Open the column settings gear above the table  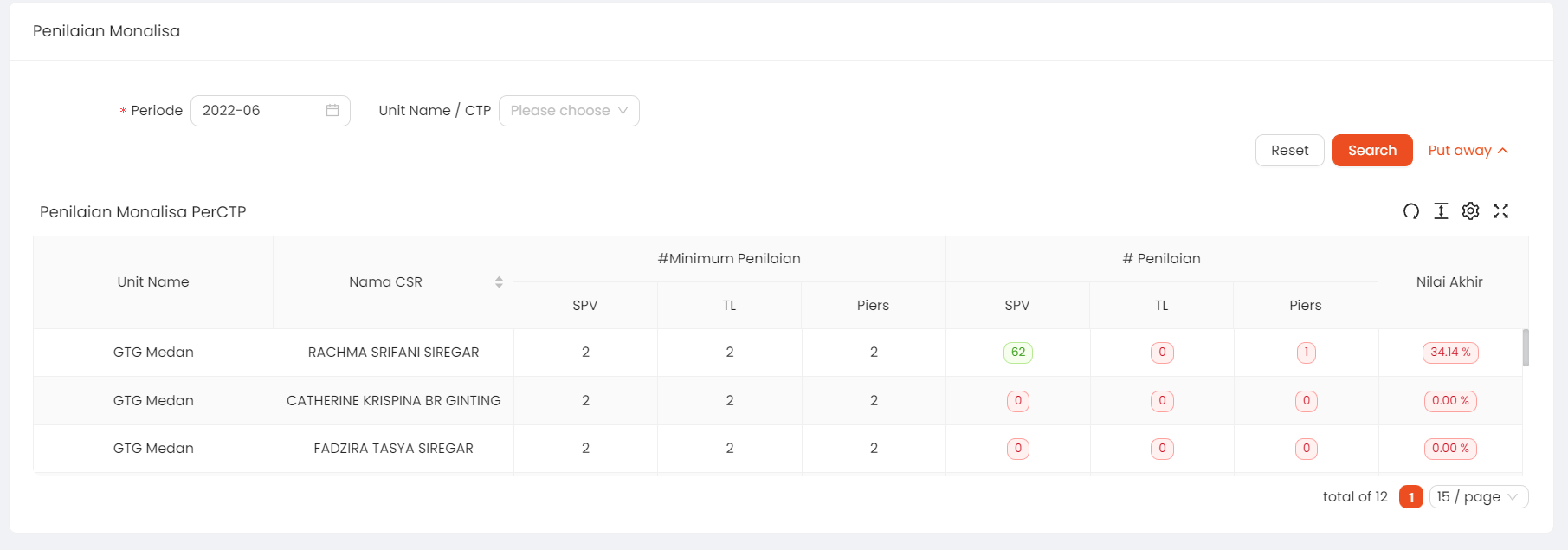[x=1470, y=210]
